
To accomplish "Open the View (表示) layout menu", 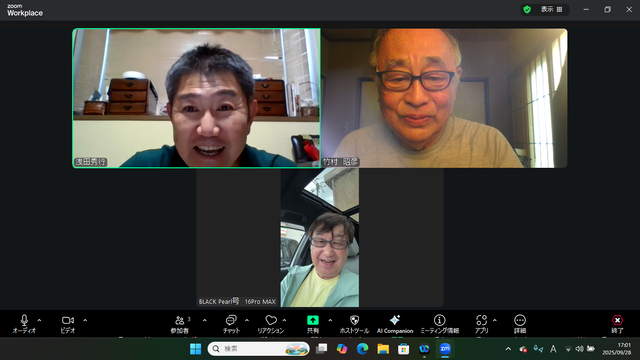I will point(551,9).
